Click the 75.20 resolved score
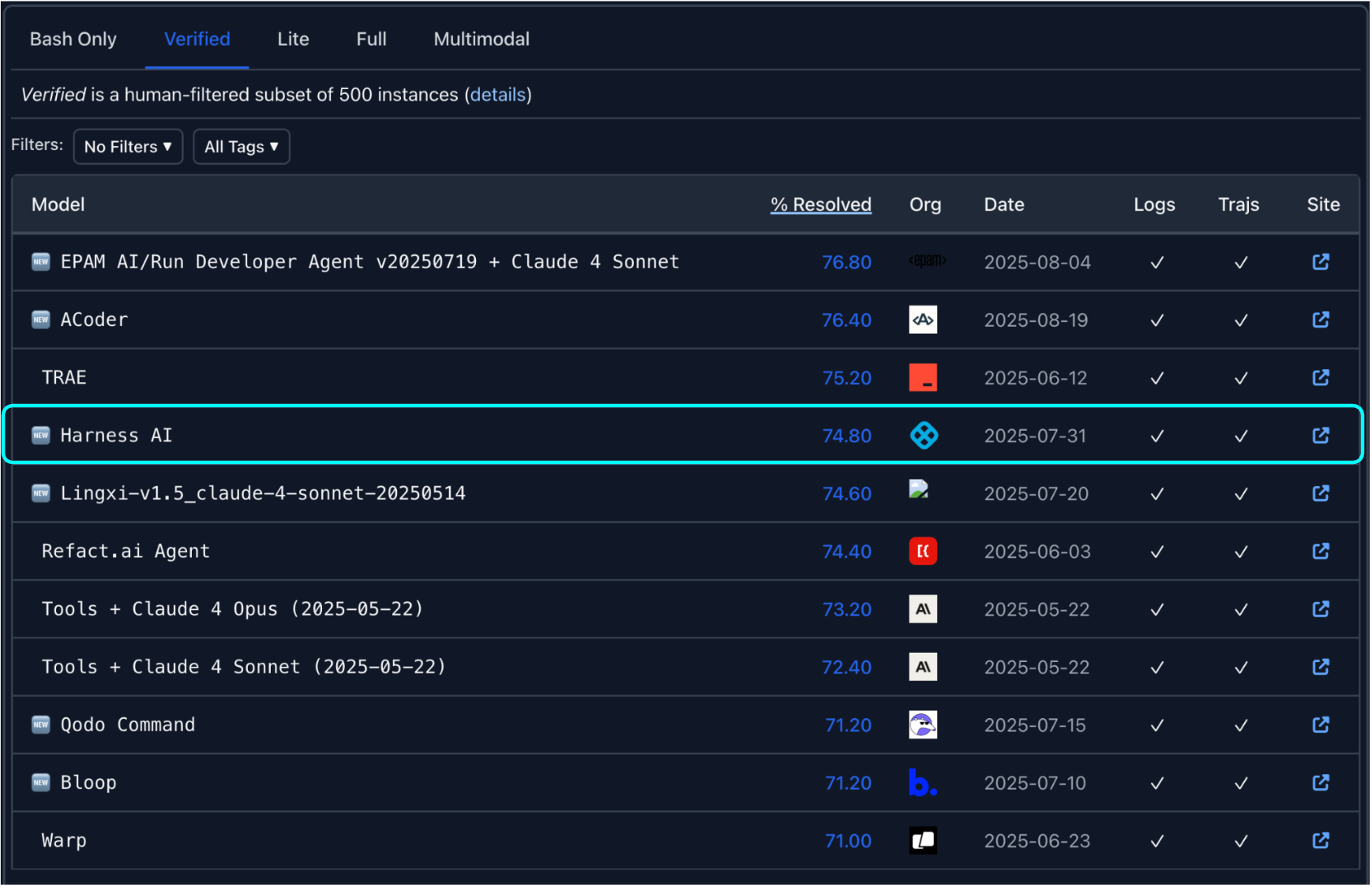1372x887 pixels. point(847,378)
